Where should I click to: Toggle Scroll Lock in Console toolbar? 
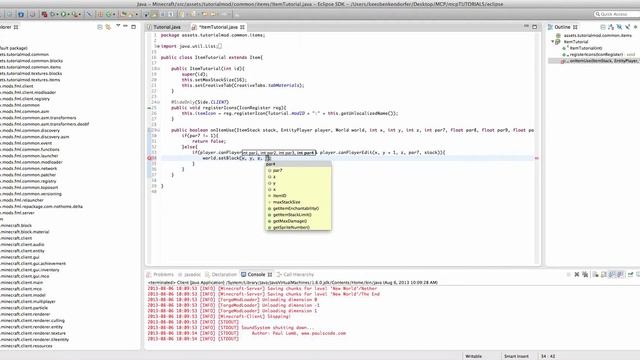(604, 275)
